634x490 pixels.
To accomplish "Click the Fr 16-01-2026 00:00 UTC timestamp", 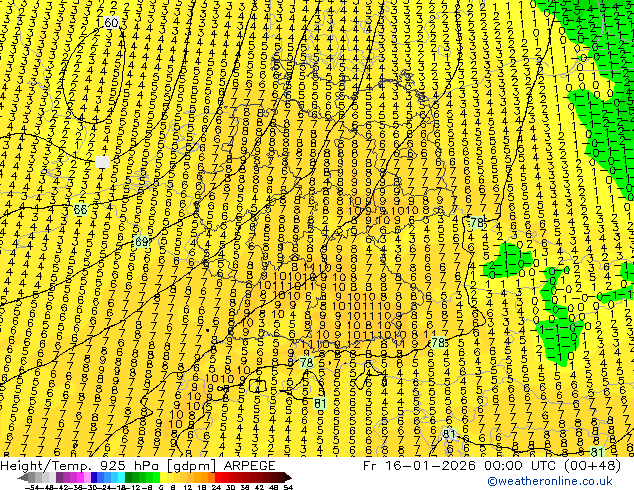I will pos(492,466).
